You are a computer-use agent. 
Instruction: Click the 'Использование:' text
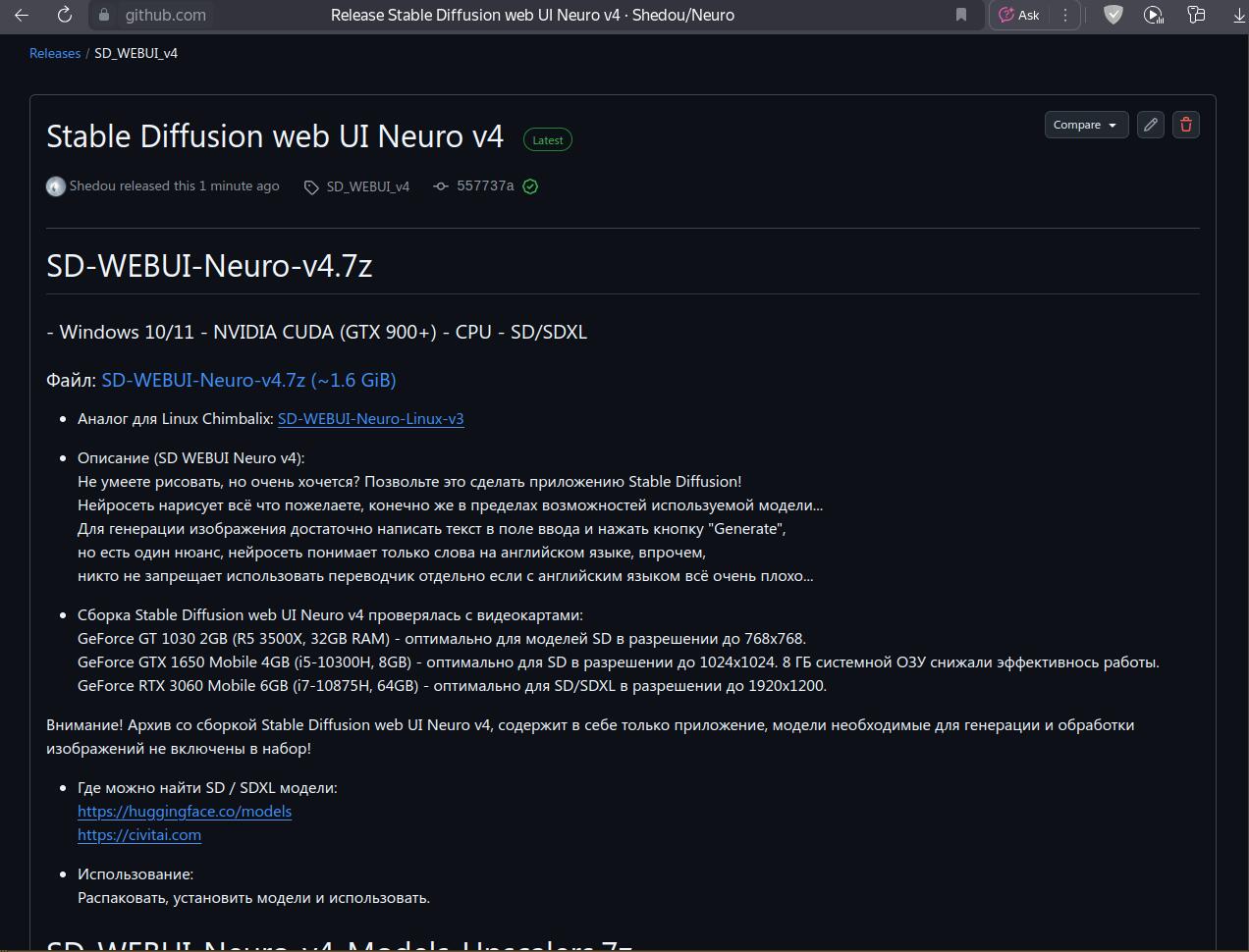pyautogui.click(x=136, y=873)
